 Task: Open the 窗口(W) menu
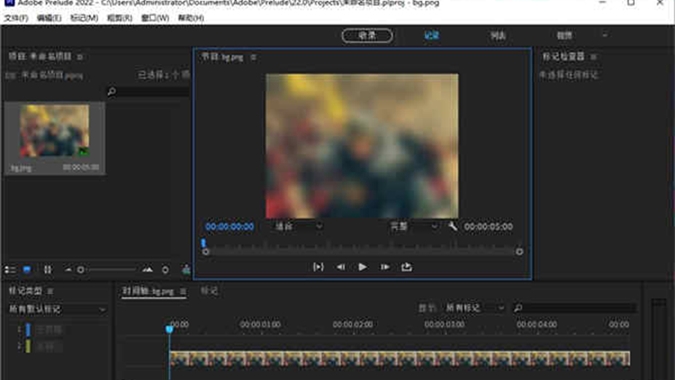pyautogui.click(x=155, y=18)
